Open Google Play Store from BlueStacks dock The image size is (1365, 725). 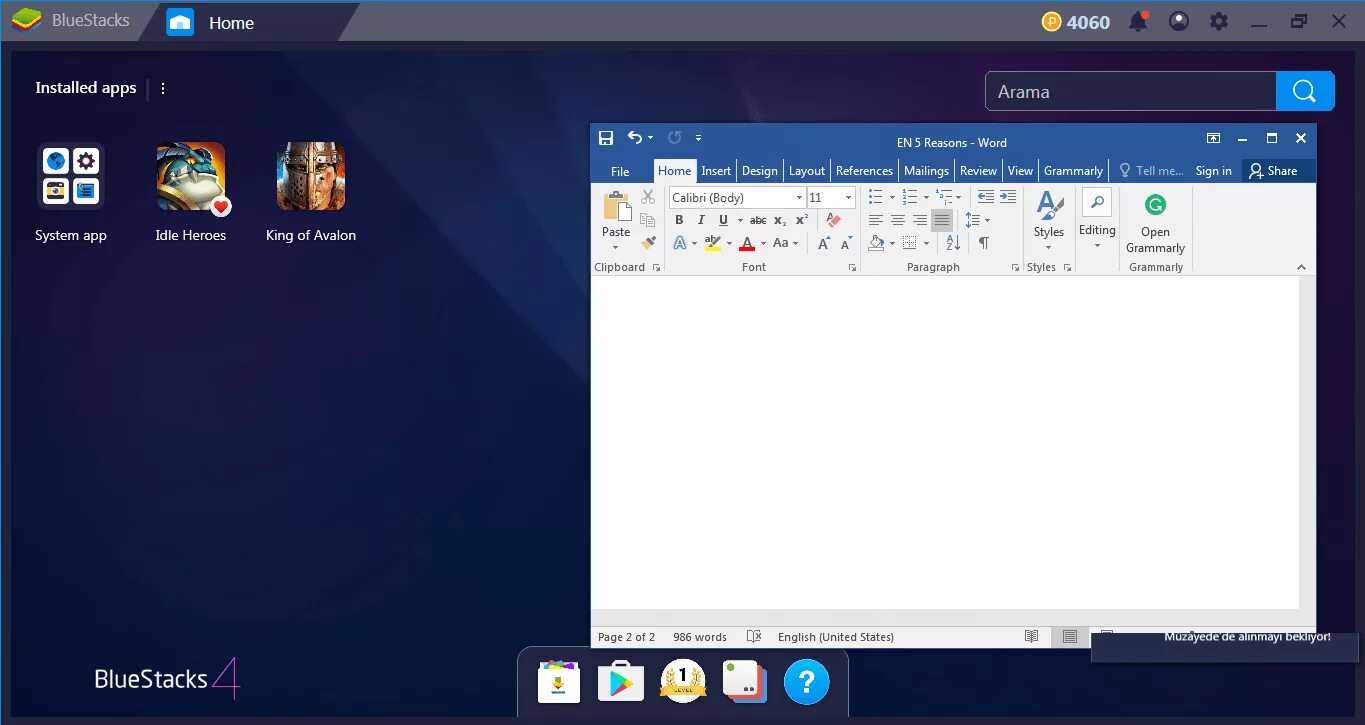click(x=621, y=683)
